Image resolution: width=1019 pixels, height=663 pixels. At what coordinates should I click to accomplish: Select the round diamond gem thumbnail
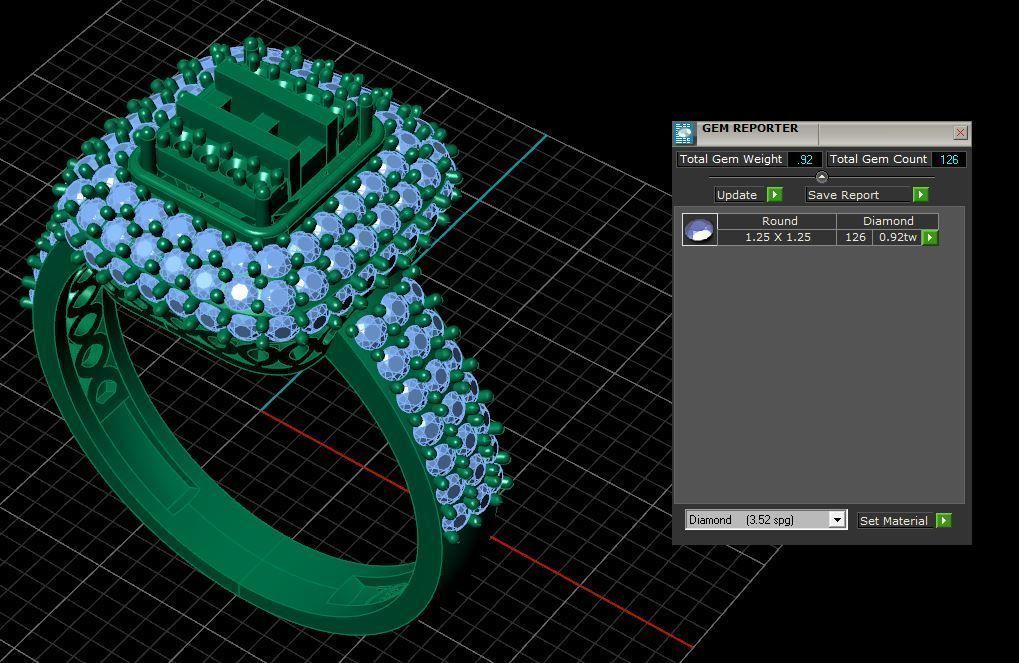point(699,229)
